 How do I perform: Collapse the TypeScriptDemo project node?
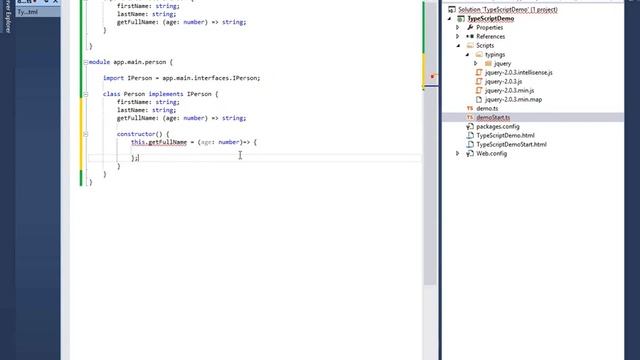click(x=450, y=19)
